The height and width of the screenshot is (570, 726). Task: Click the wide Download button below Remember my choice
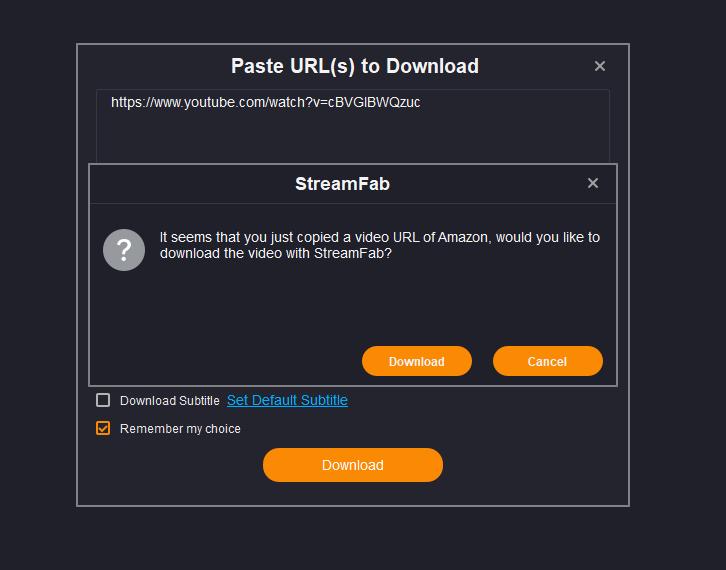point(352,465)
